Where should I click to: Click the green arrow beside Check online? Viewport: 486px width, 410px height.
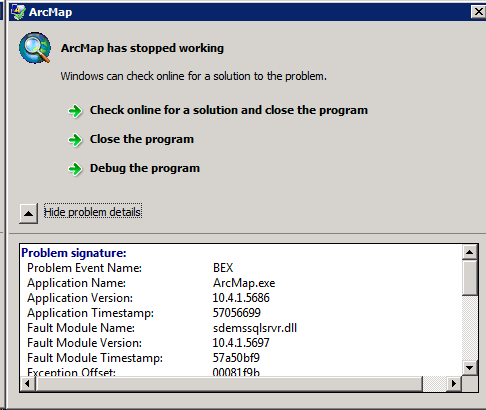pos(75,111)
